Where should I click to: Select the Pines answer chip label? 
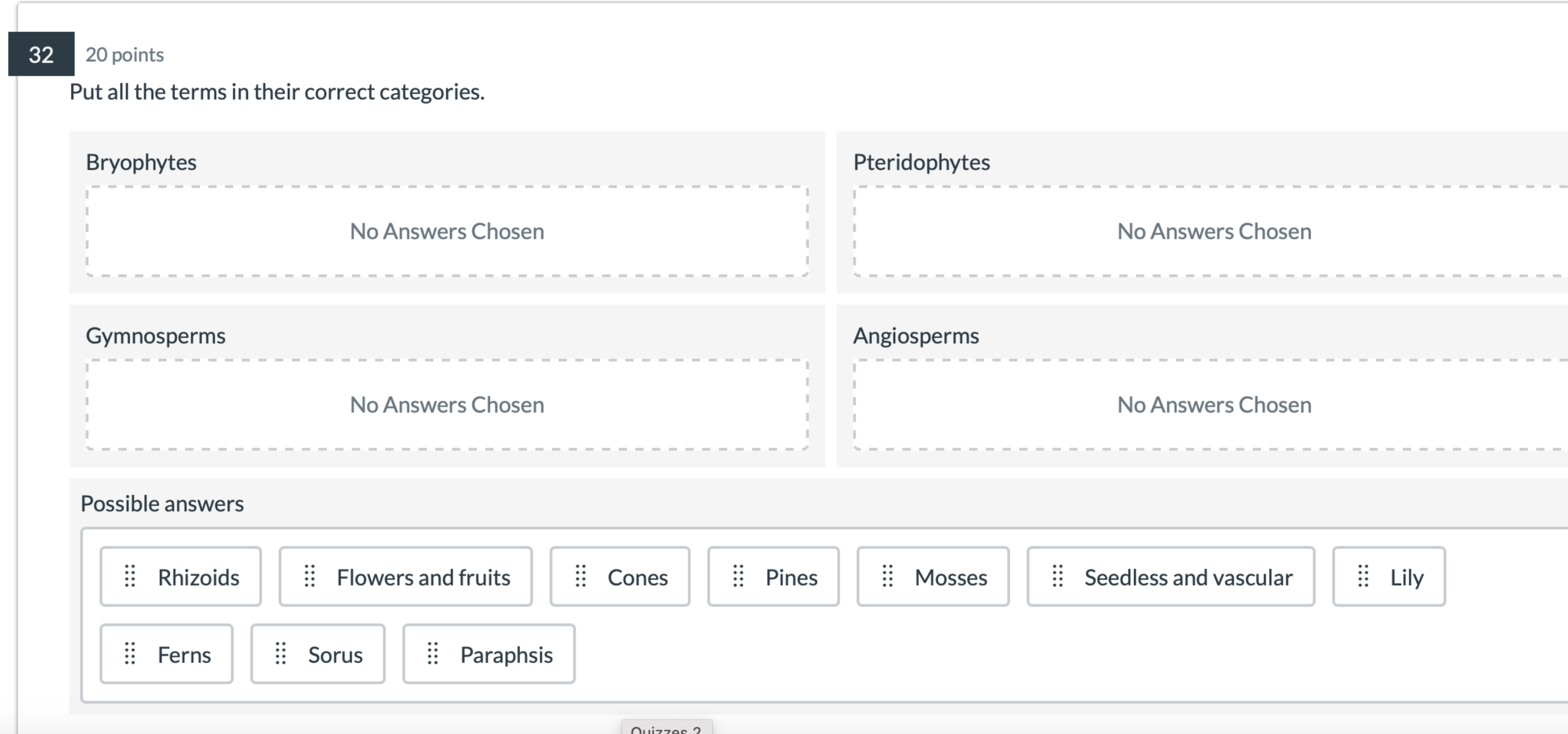pyautogui.click(x=791, y=577)
